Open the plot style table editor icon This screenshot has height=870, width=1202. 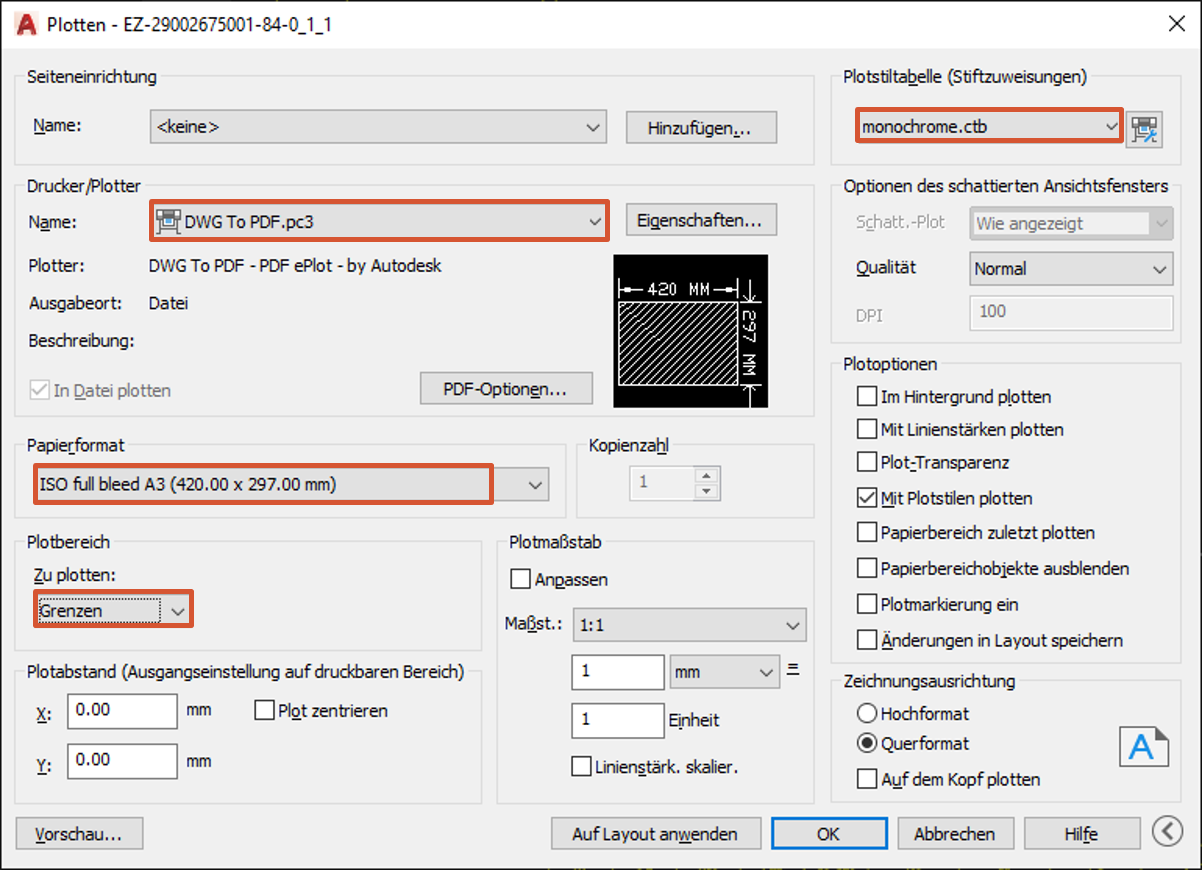(1142, 129)
